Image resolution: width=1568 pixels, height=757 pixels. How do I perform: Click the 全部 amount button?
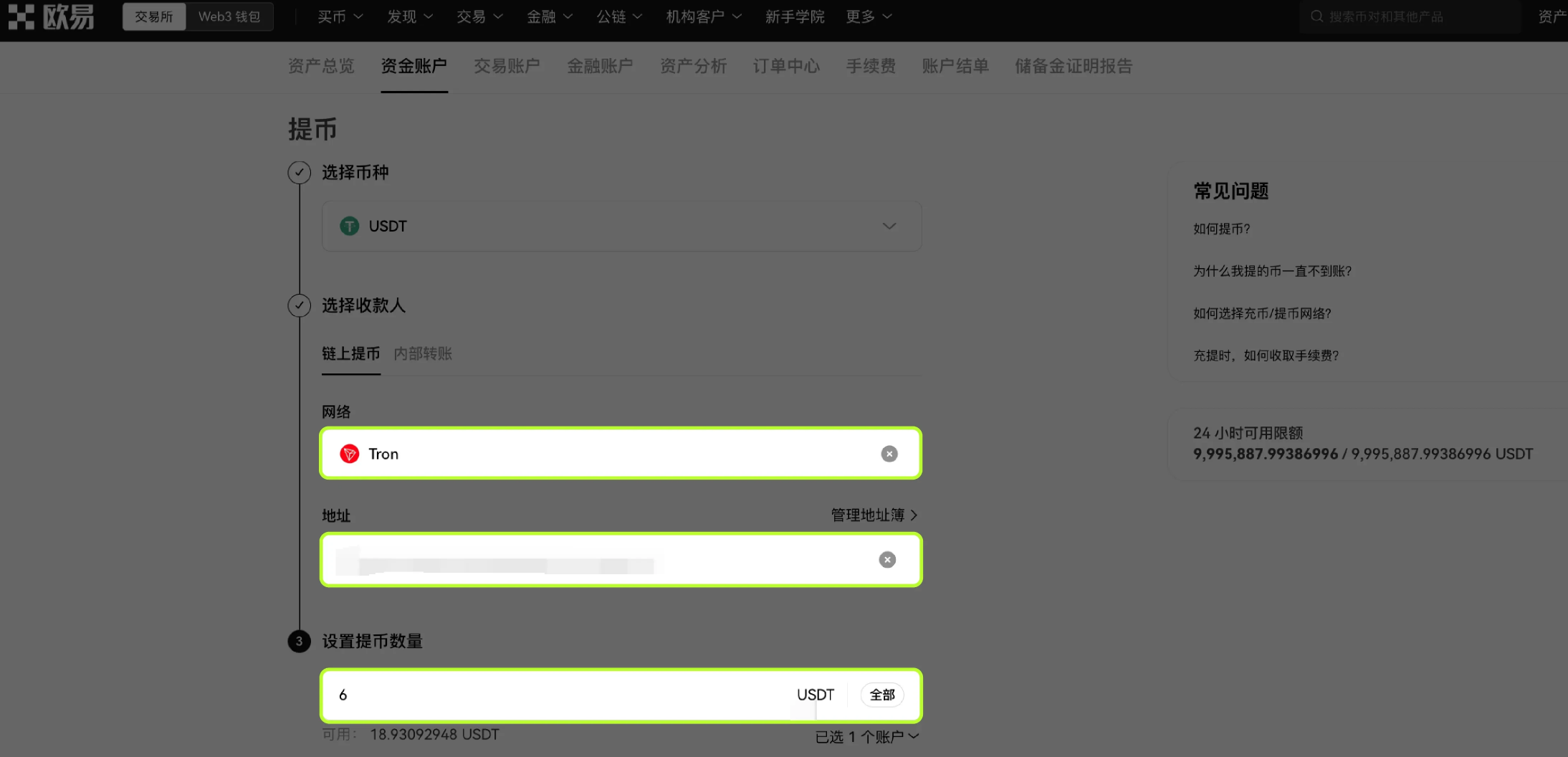tap(882, 695)
